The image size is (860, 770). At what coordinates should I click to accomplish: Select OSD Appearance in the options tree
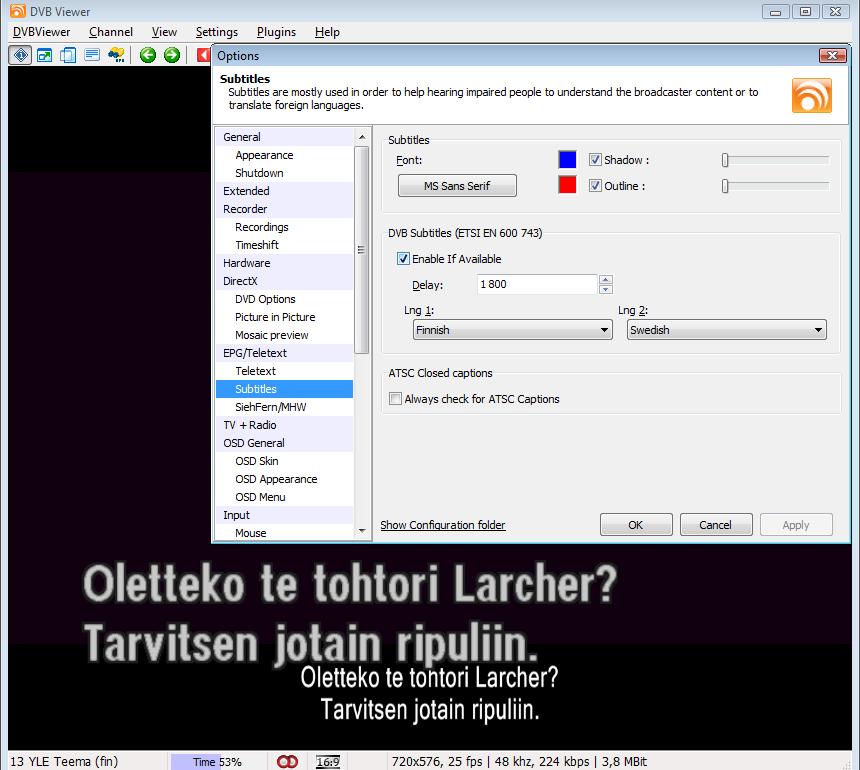pyautogui.click(x=276, y=479)
